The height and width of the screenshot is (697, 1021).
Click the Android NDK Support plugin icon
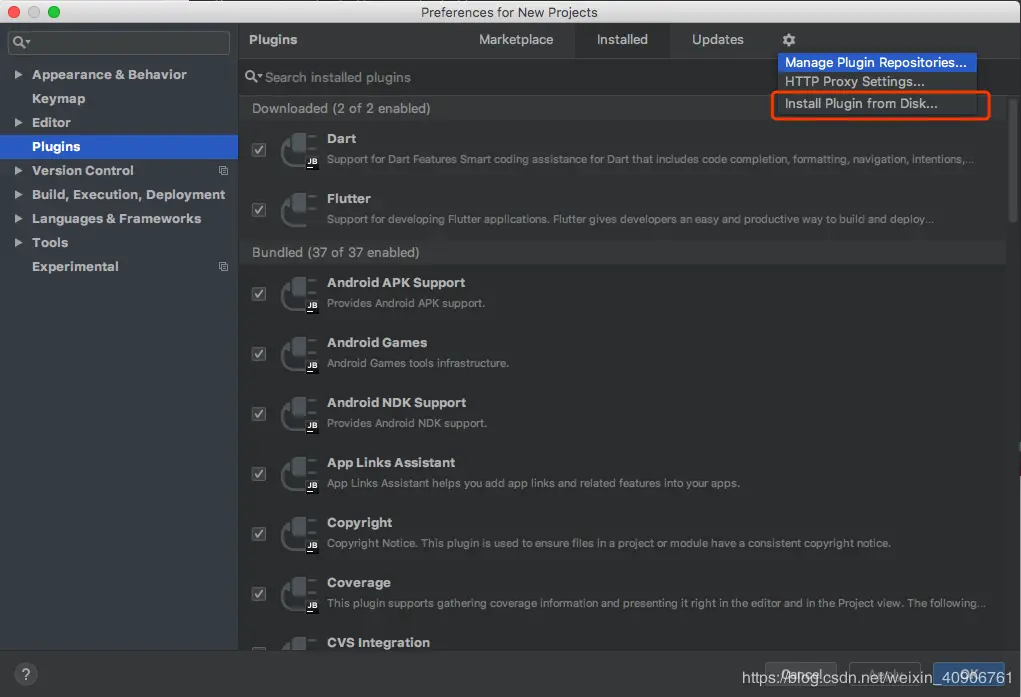coord(300,414)
